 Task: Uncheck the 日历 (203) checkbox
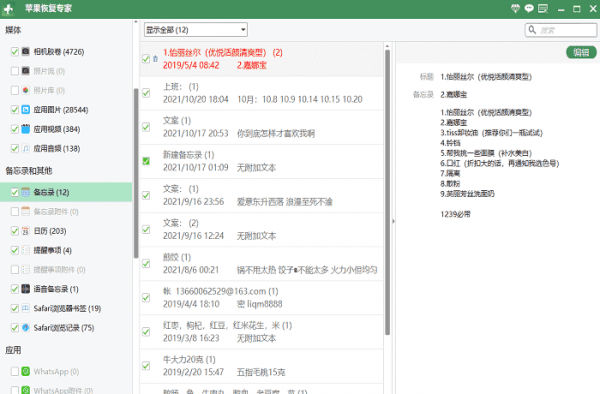click(x=15, y=231)
